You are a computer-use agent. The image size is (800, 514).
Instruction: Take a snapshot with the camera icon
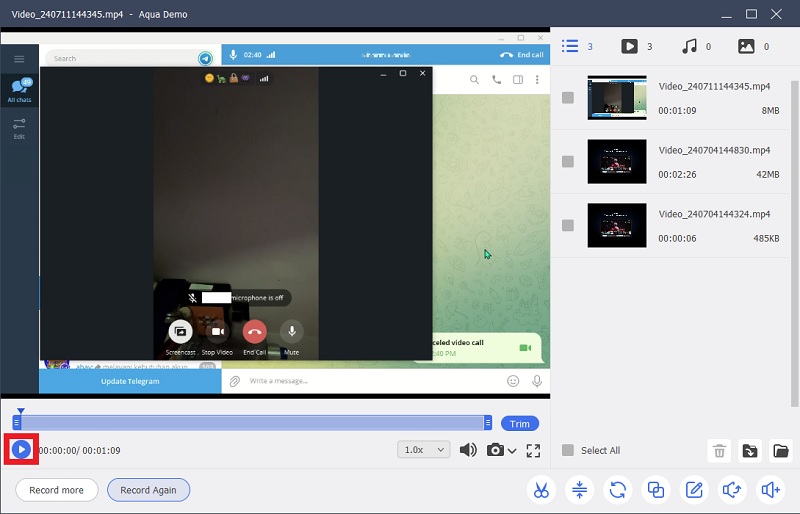tap(495, 450)
